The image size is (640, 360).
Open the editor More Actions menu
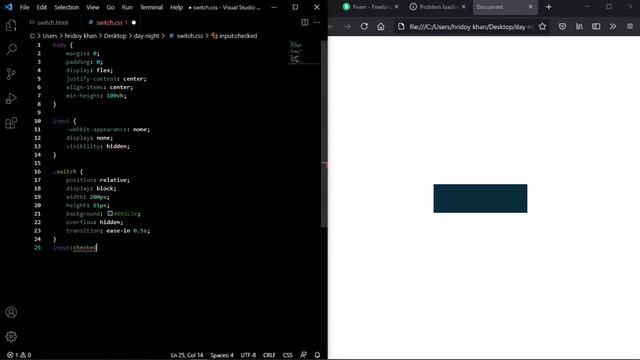click(x=317, y=22)
